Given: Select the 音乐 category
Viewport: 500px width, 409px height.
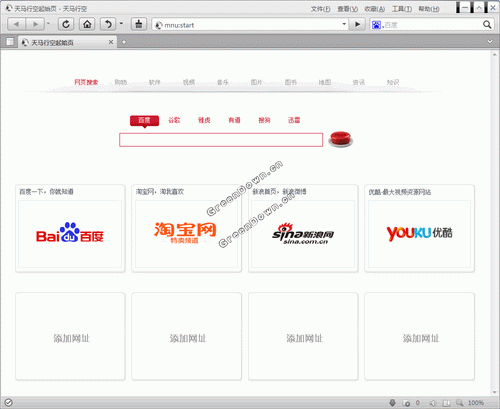Looking at the screenshot, I should [x=223, y=82].
